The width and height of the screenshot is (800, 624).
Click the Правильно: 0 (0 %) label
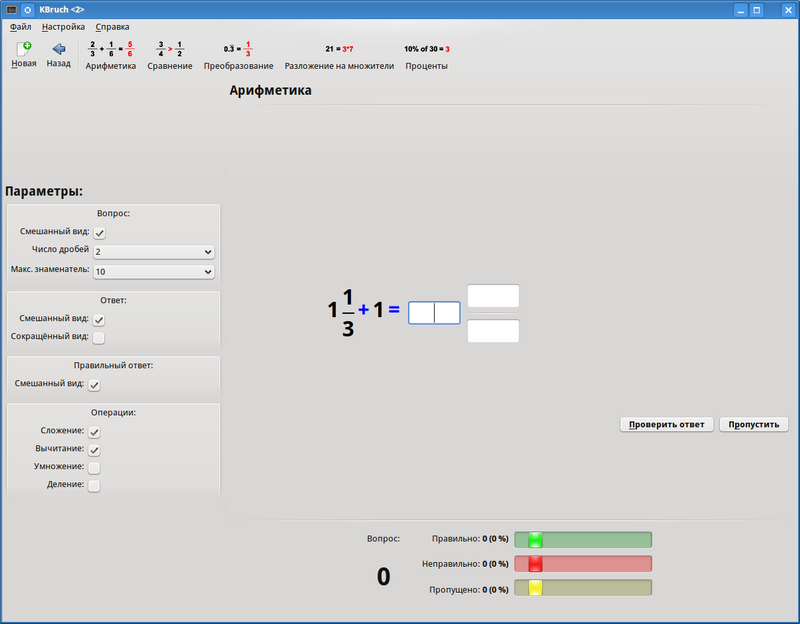pyautogui.click(x=470, y=539)
